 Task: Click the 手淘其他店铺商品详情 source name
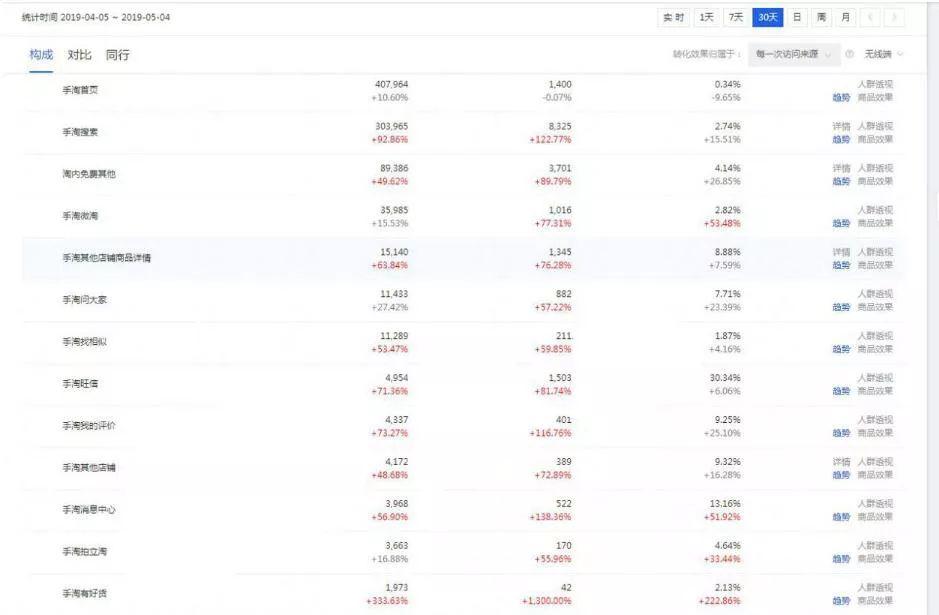107,257
